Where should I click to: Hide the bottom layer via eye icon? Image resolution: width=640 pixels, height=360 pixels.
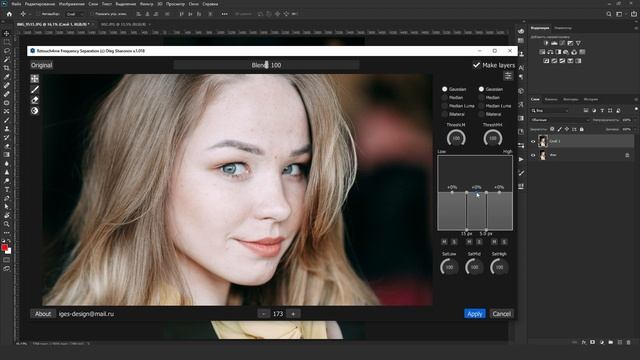(533, 155)
